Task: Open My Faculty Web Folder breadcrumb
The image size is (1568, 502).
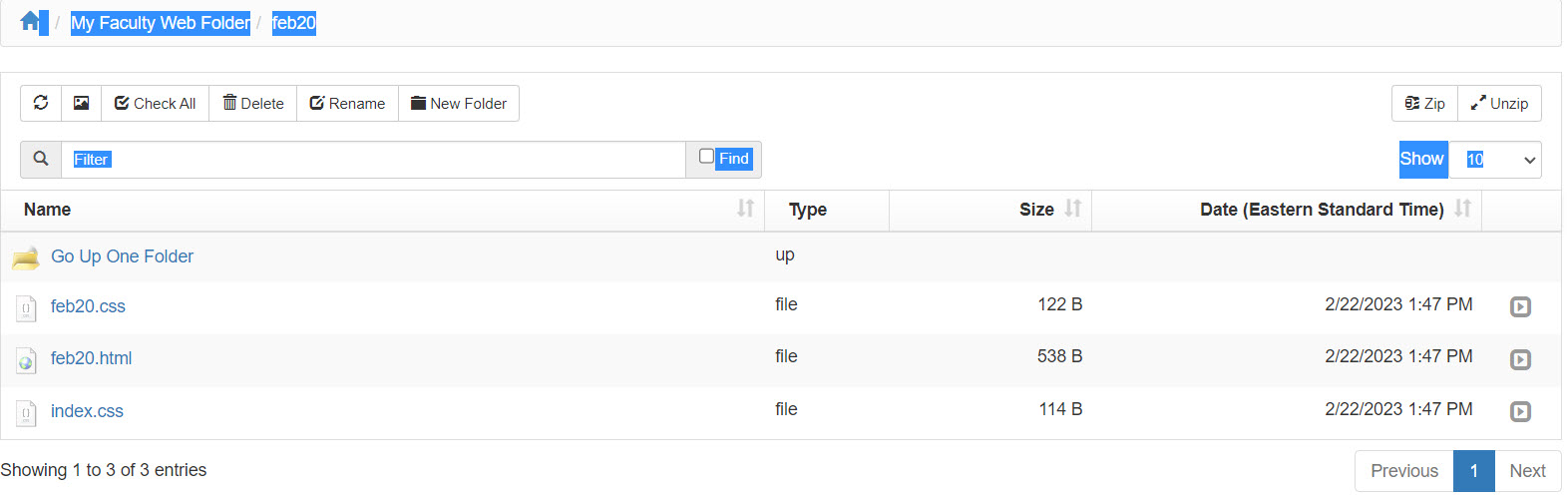Action: (160, 23)
